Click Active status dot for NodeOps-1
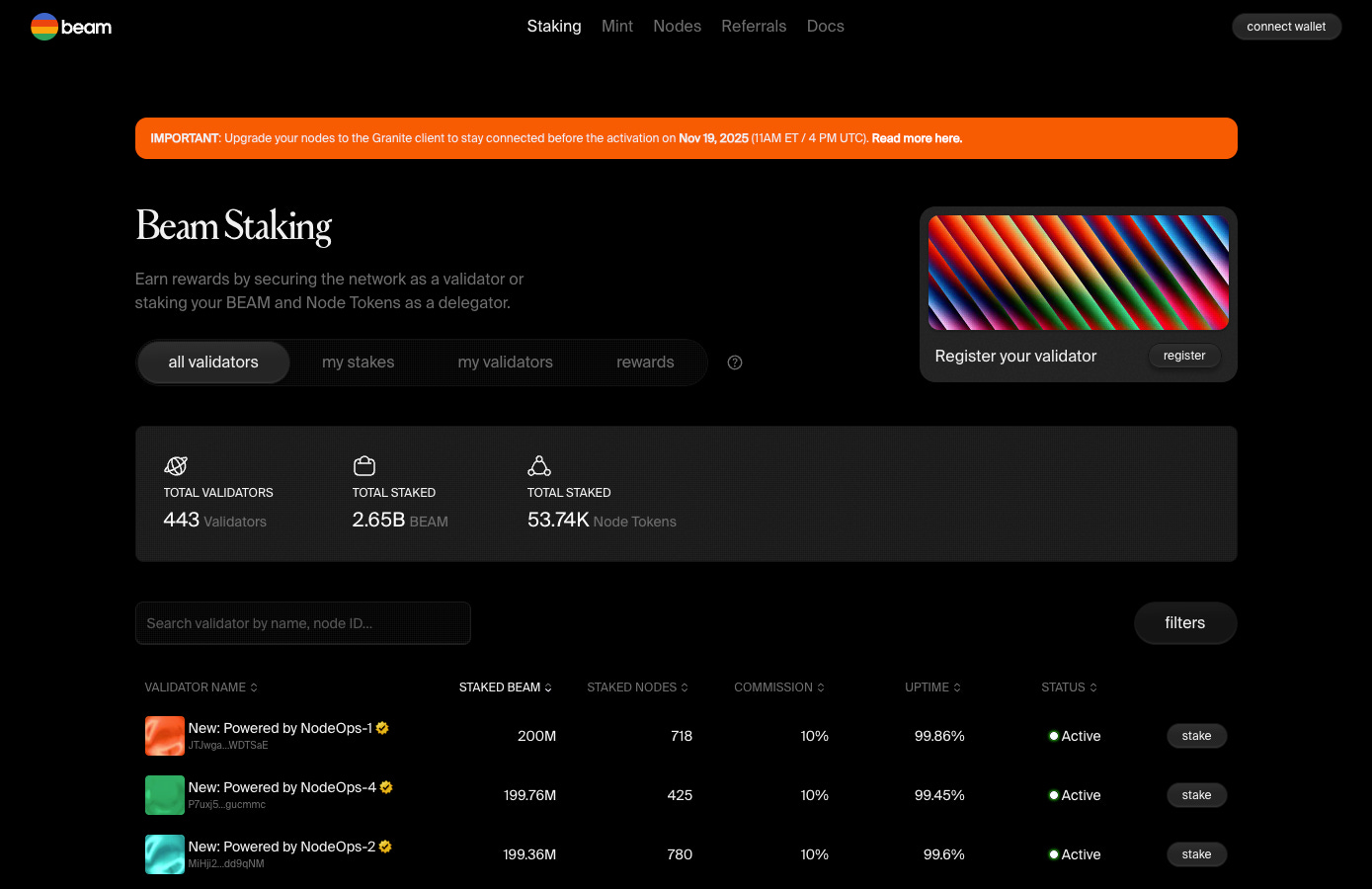 point(1054,736)
